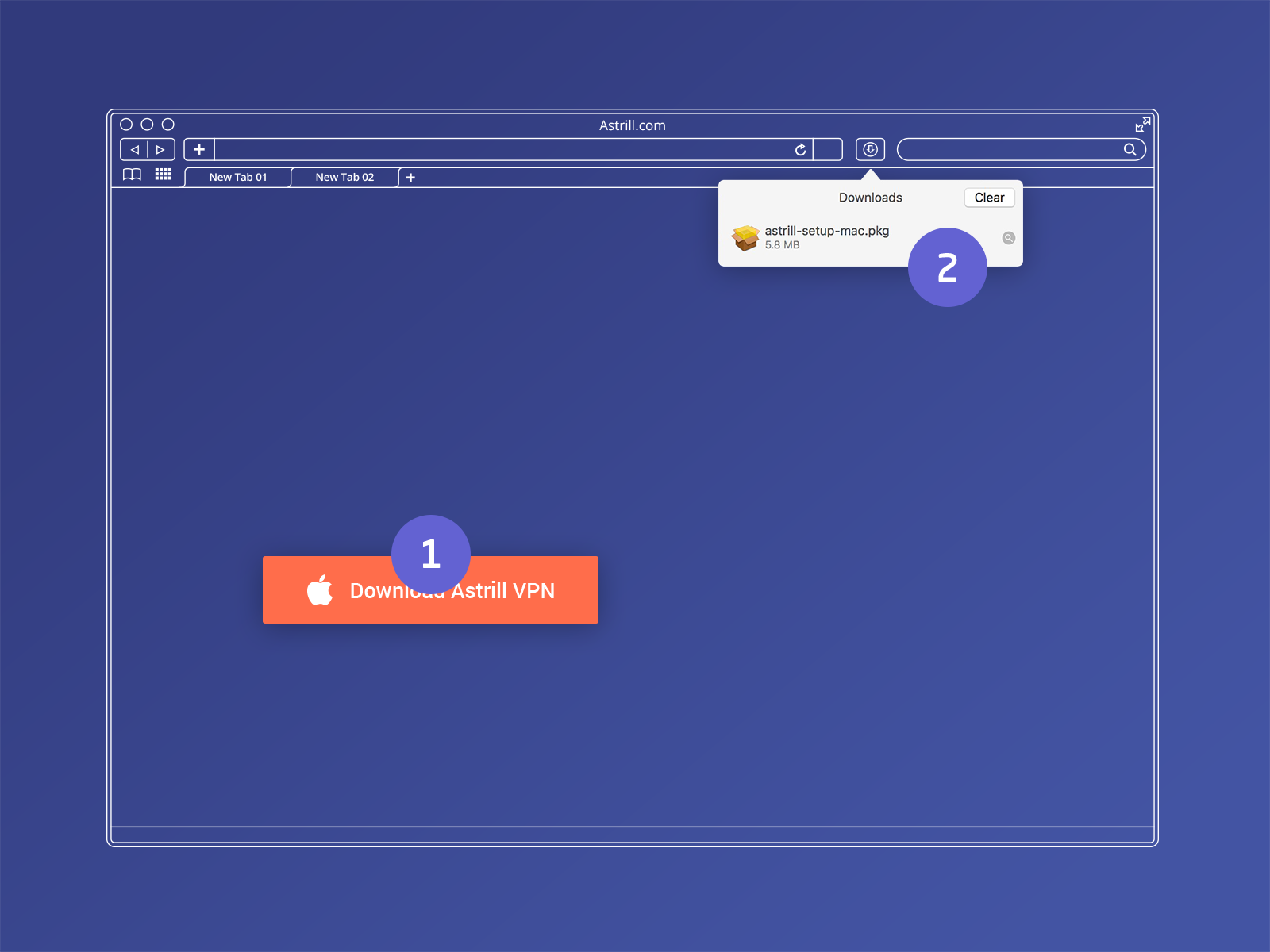Screen dimensions: 1270x952
Task: Clear the downloads list
Action: tap(989, 198)
